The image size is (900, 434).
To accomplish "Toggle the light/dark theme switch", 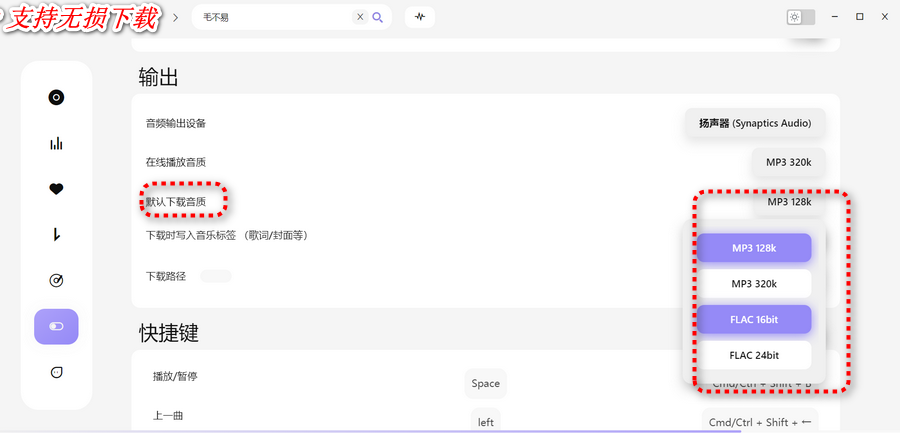I will tap(801, 17).
